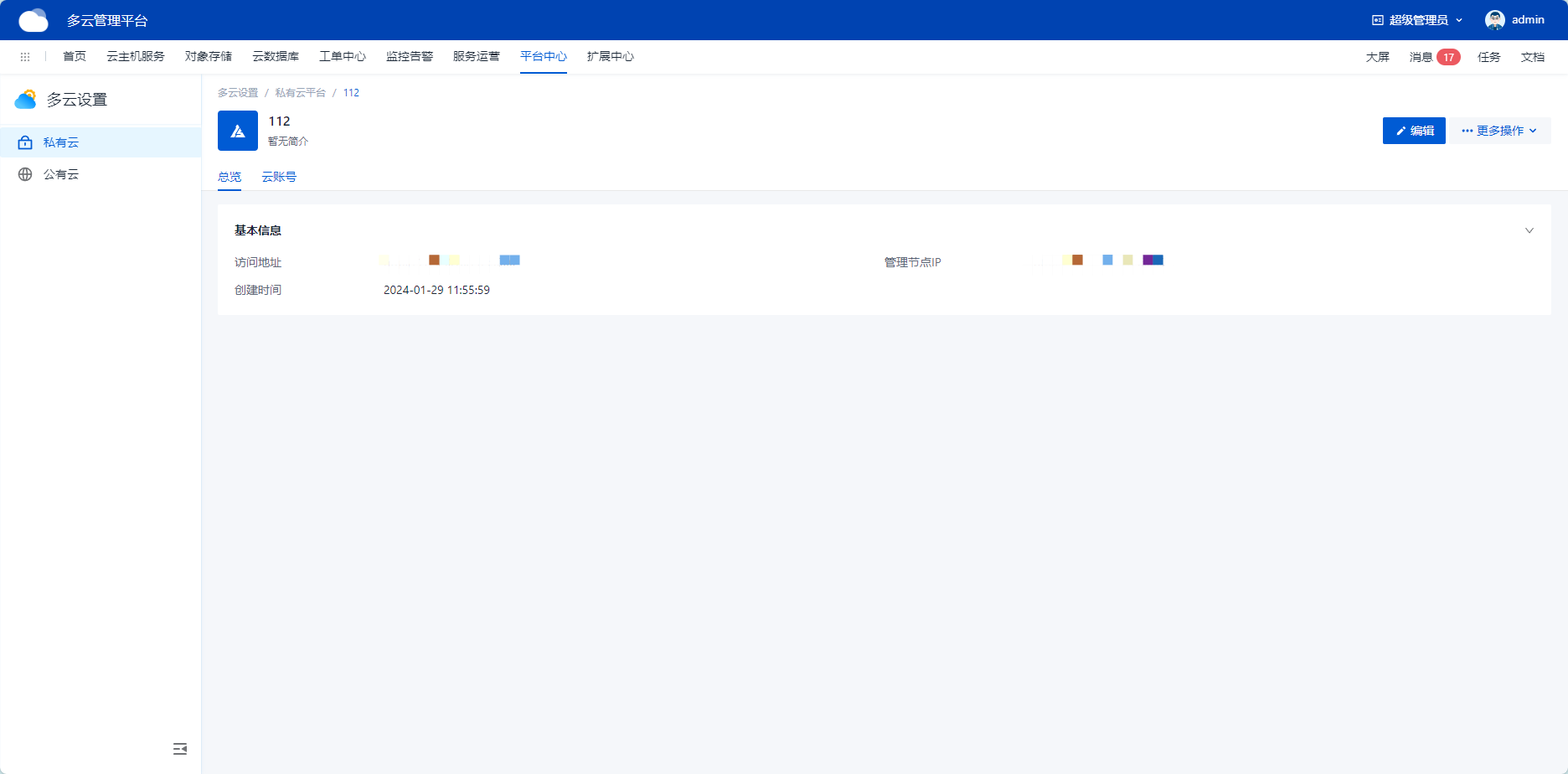Viewport: 1568px width, 774px height.
Task: Open the 文档 link
Action: (1532, 57)
